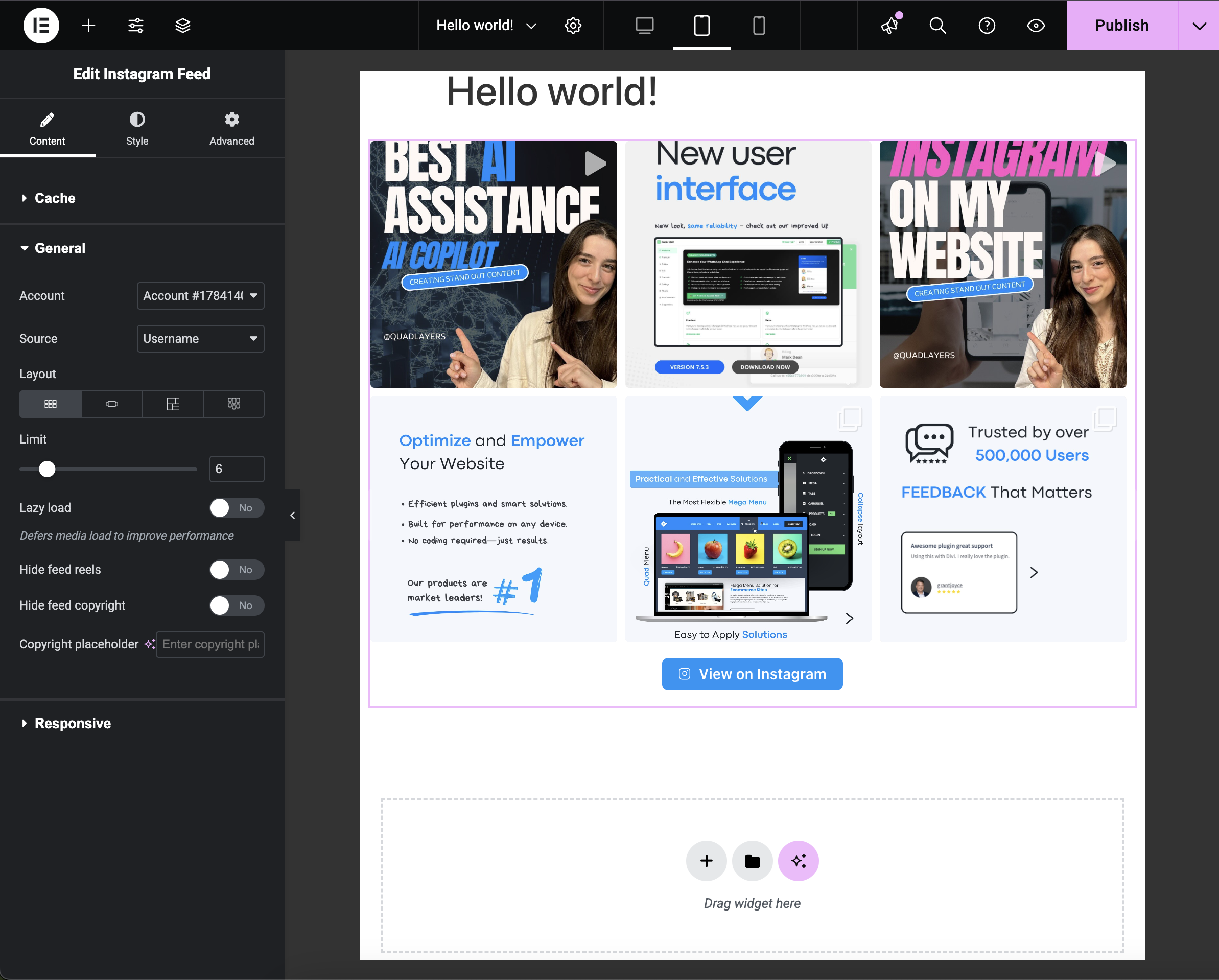Open the Style tab
Screen dimensions: 1219x980
pyautogui.click(x=137, y=129)
